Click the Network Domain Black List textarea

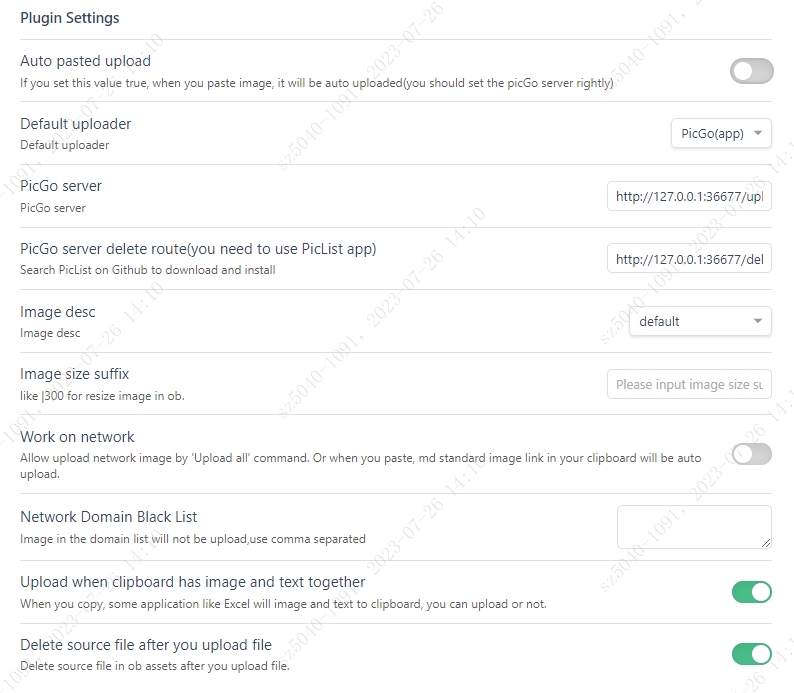[694, 527]
